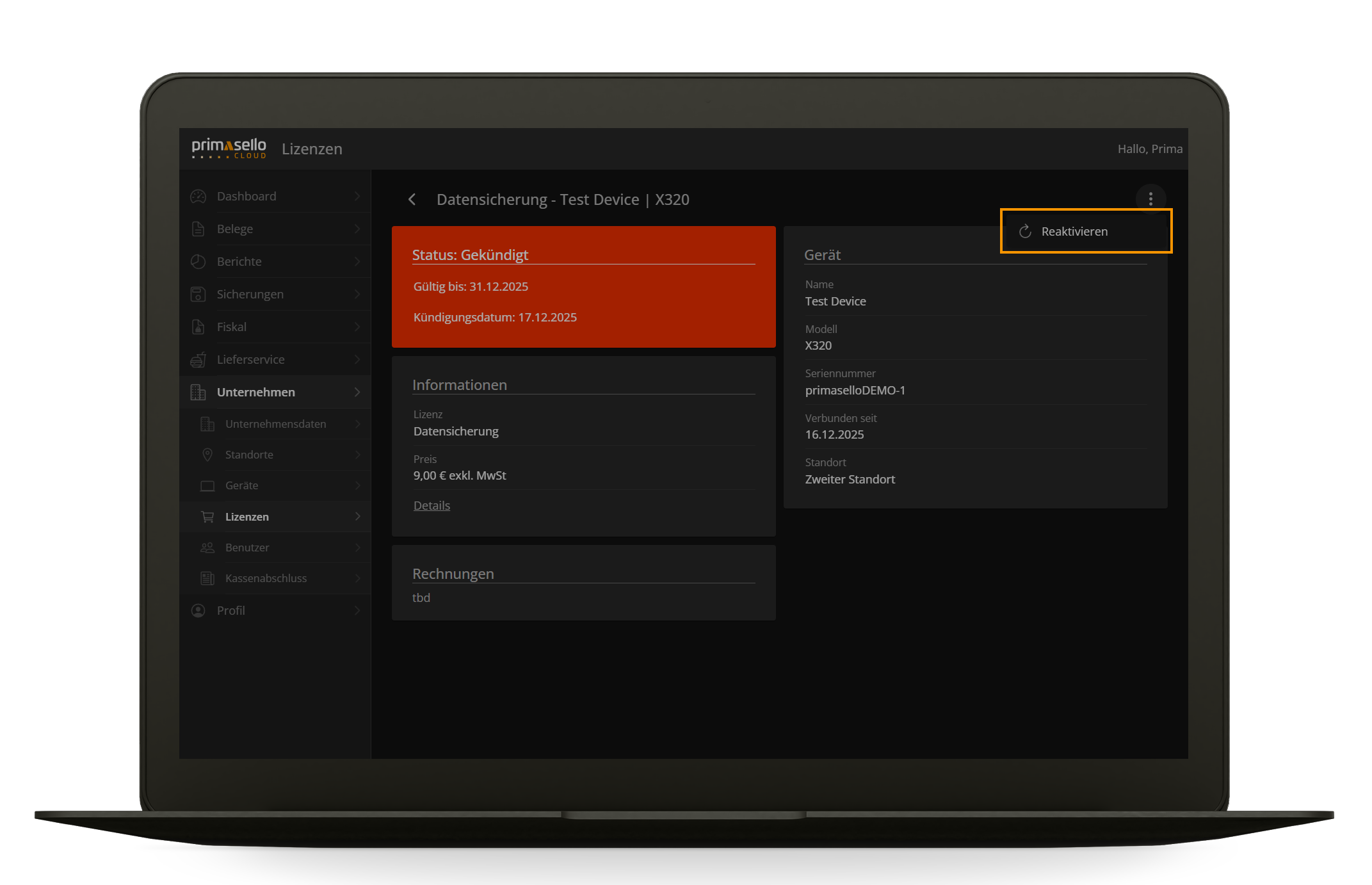The height and width of the screenshot is (885, 1372).
Task: Collapse the Unternehmen section chevron
Action: coord(357,393)
